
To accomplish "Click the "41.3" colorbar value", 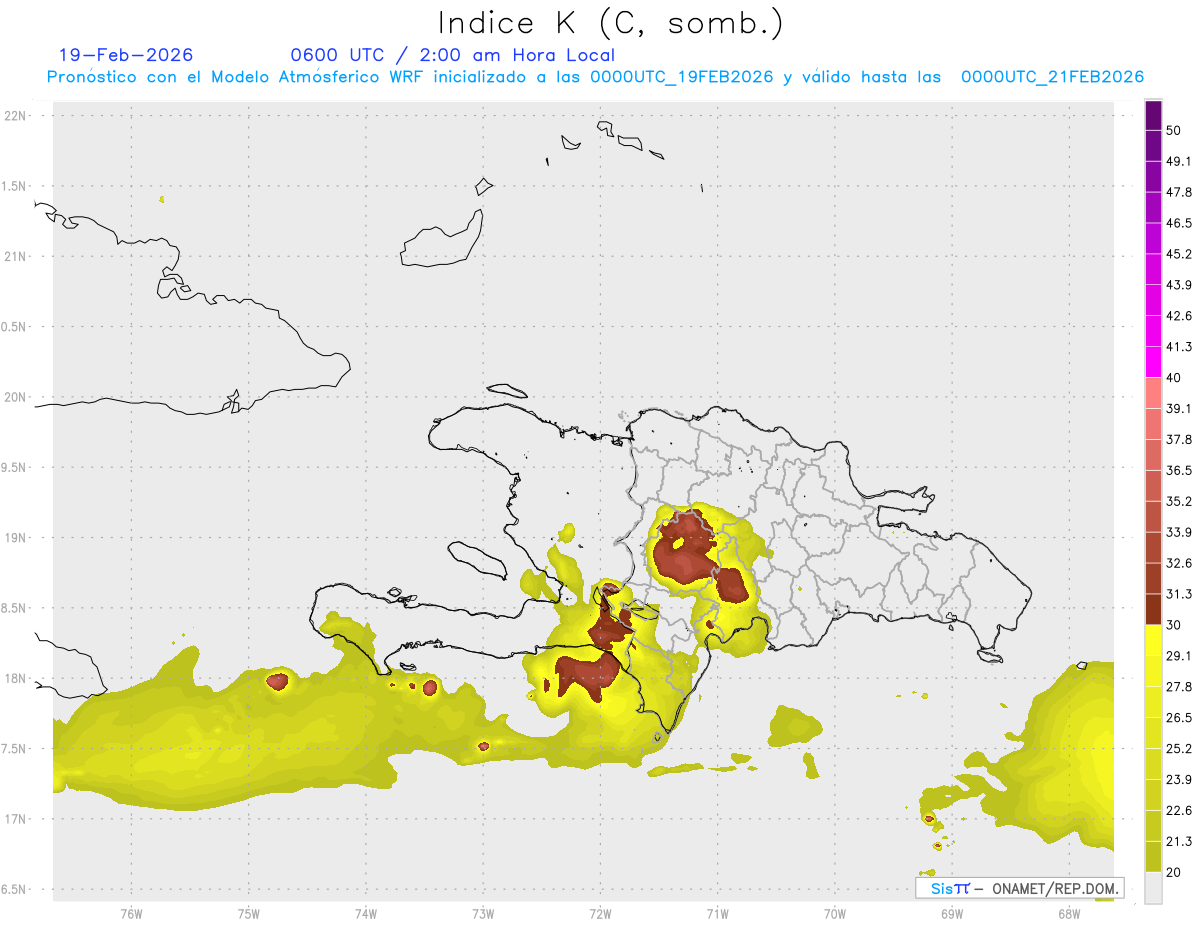I will (1179, 347).
